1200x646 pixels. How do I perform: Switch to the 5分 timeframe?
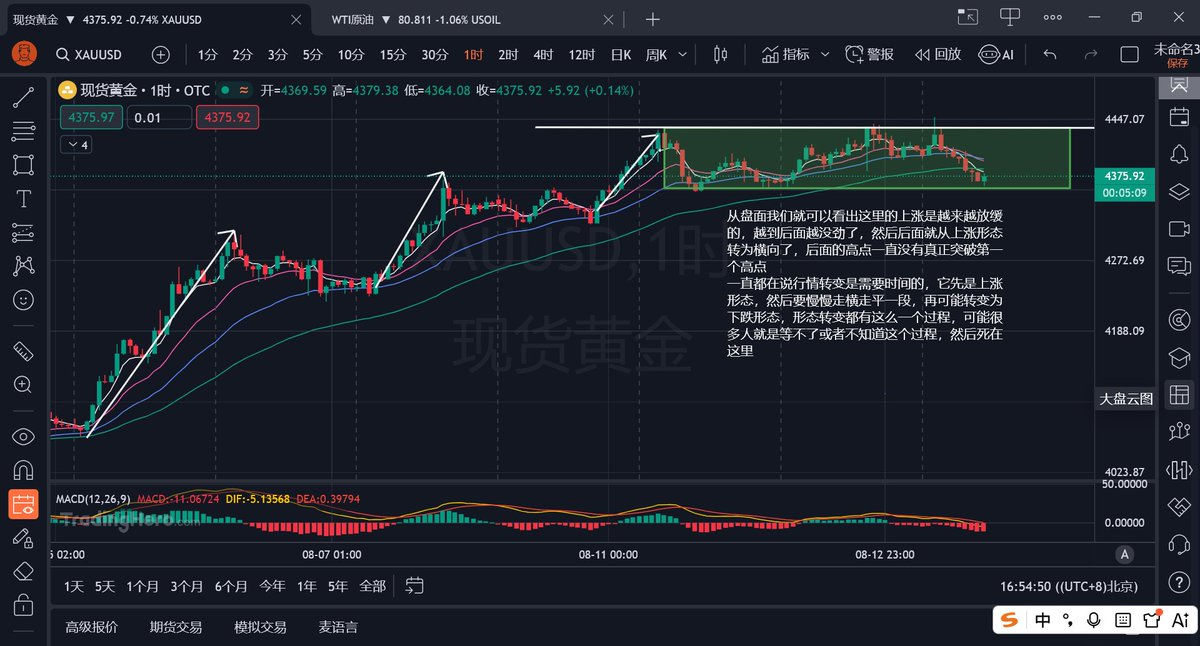coord(313,55)
